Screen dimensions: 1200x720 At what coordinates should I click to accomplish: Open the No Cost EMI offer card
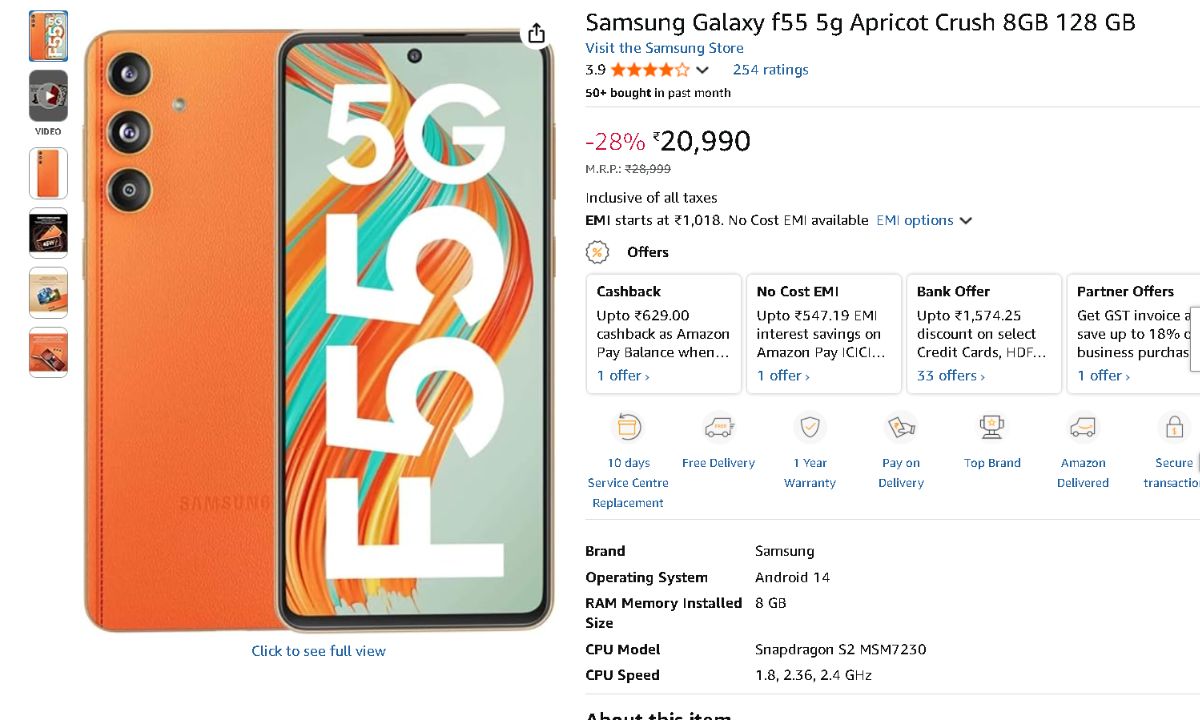(823, 333)
